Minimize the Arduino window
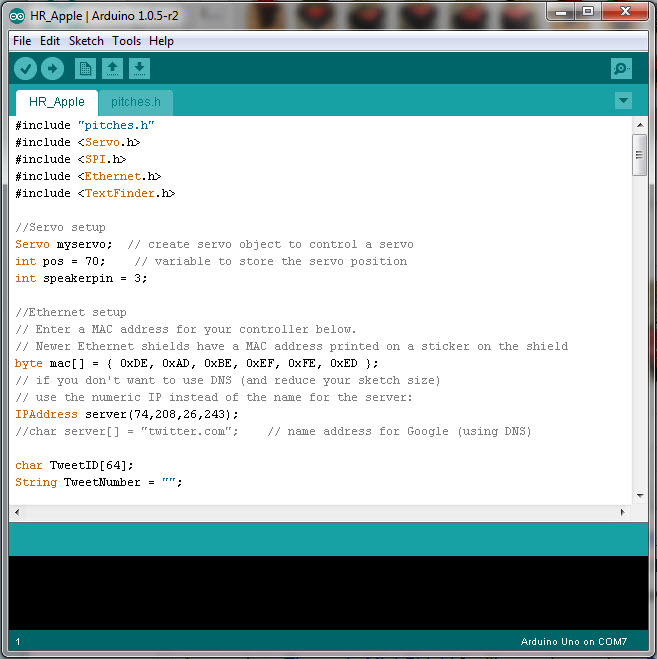 coord(561,12)
